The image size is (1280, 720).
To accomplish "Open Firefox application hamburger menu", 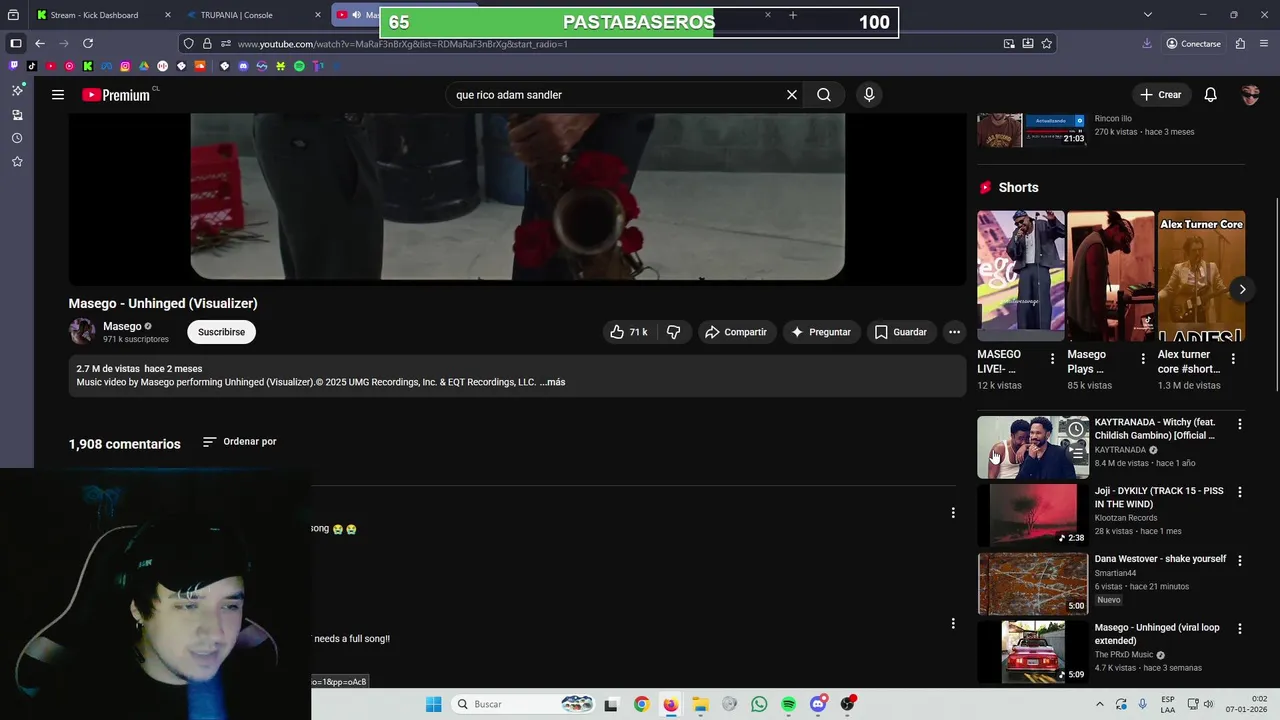I will pyautogui.click(x=1265, y=44).
